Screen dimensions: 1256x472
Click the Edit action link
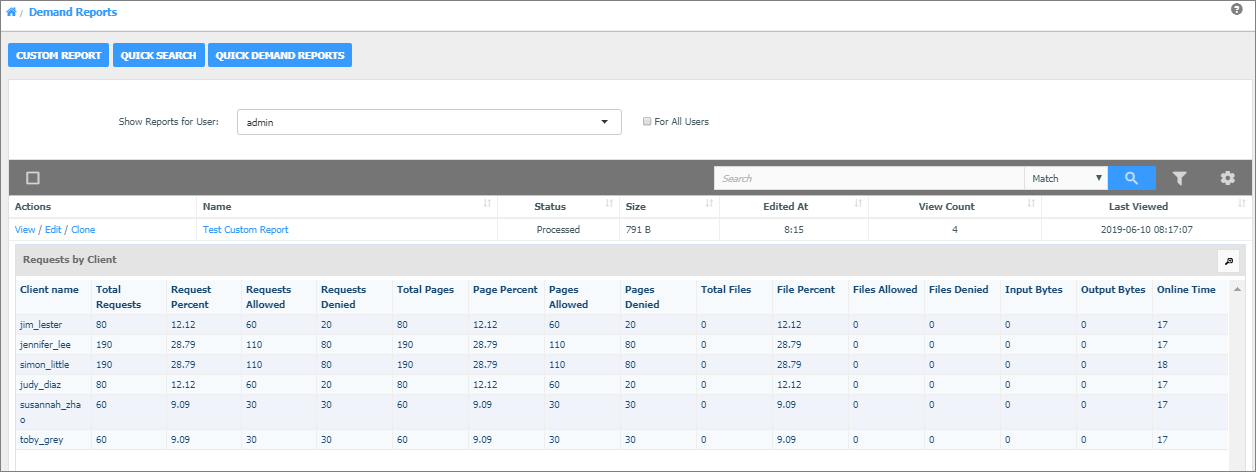tap(53, 230)
